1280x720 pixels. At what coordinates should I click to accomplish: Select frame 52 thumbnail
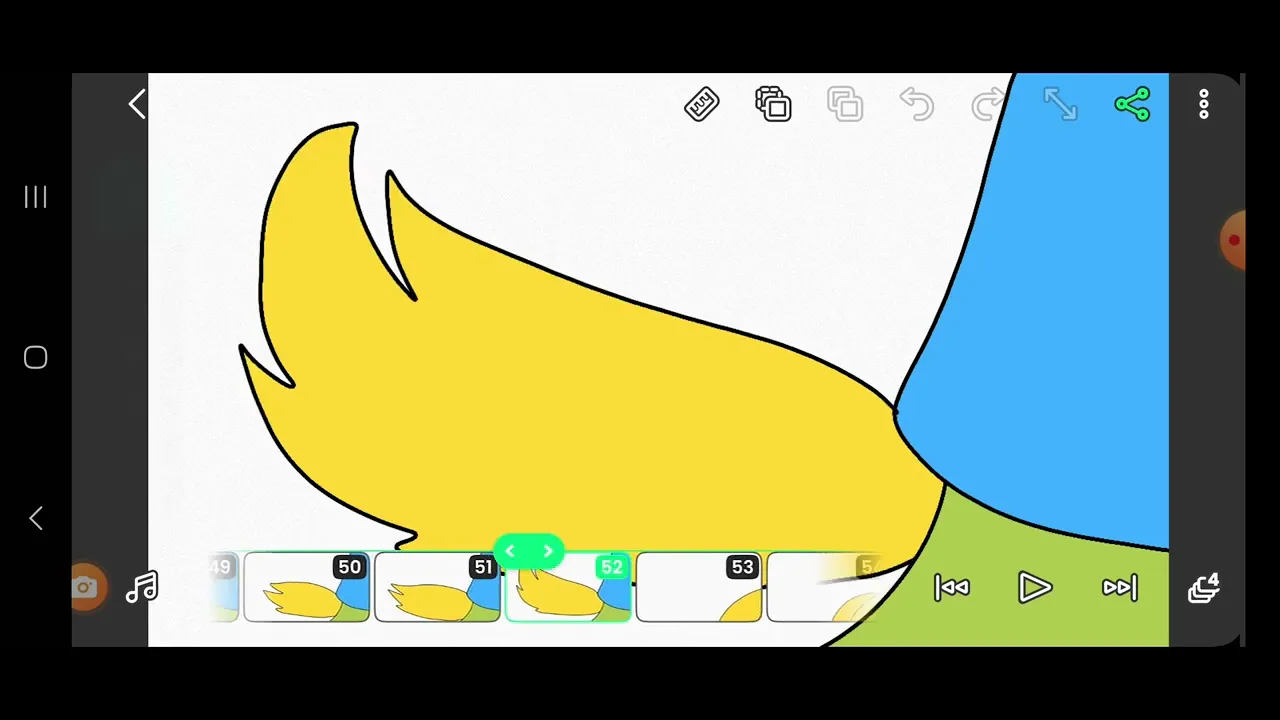coord(569,587)
